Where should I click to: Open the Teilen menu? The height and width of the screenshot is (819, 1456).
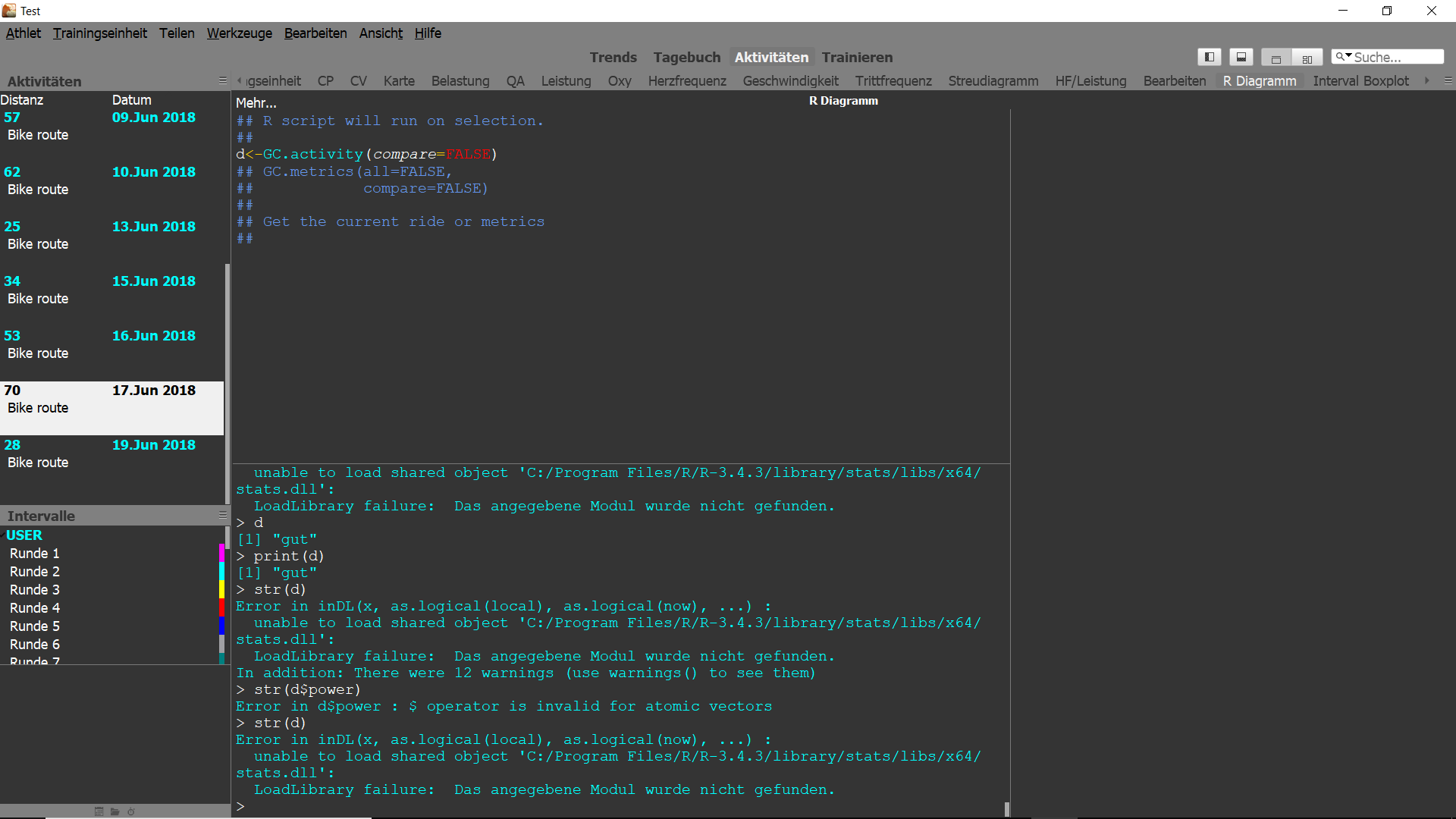click(177, 33)
